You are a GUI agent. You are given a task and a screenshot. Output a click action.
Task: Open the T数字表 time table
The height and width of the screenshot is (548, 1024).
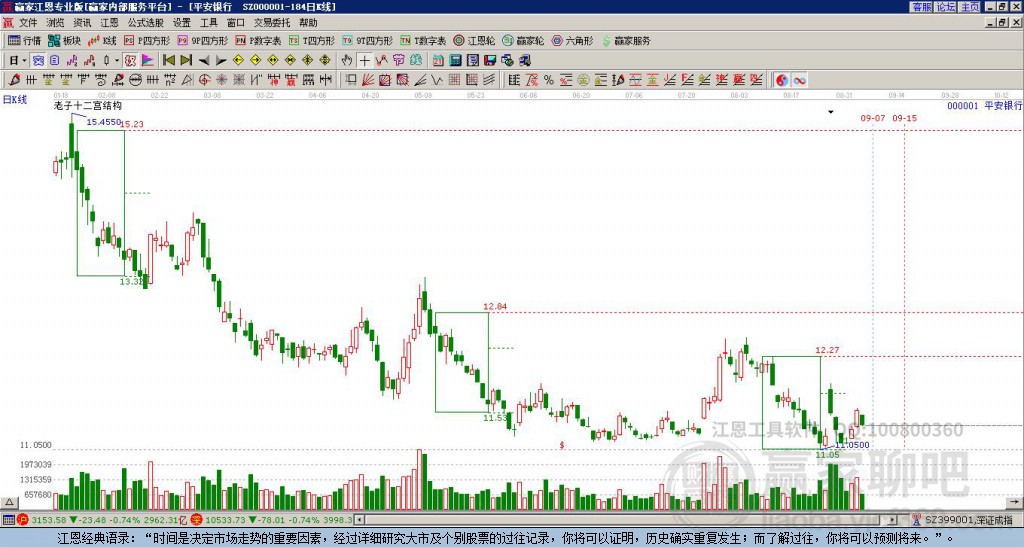tap(423, 40)
